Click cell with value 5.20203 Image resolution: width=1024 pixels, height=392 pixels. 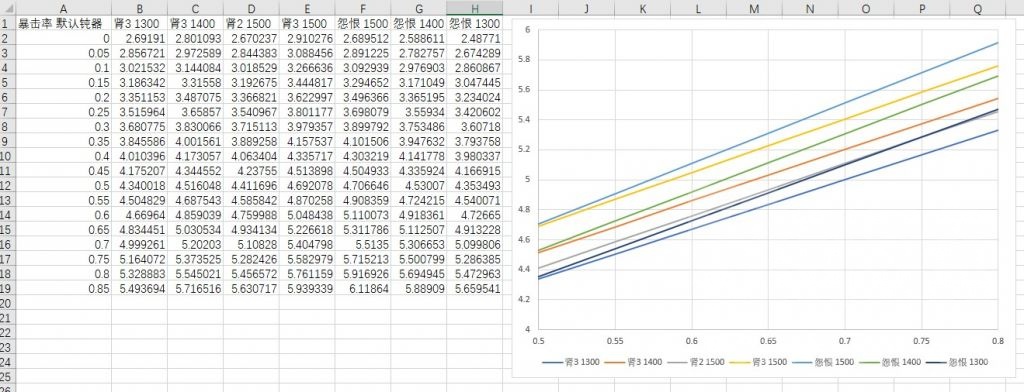[x=195, y=244]
